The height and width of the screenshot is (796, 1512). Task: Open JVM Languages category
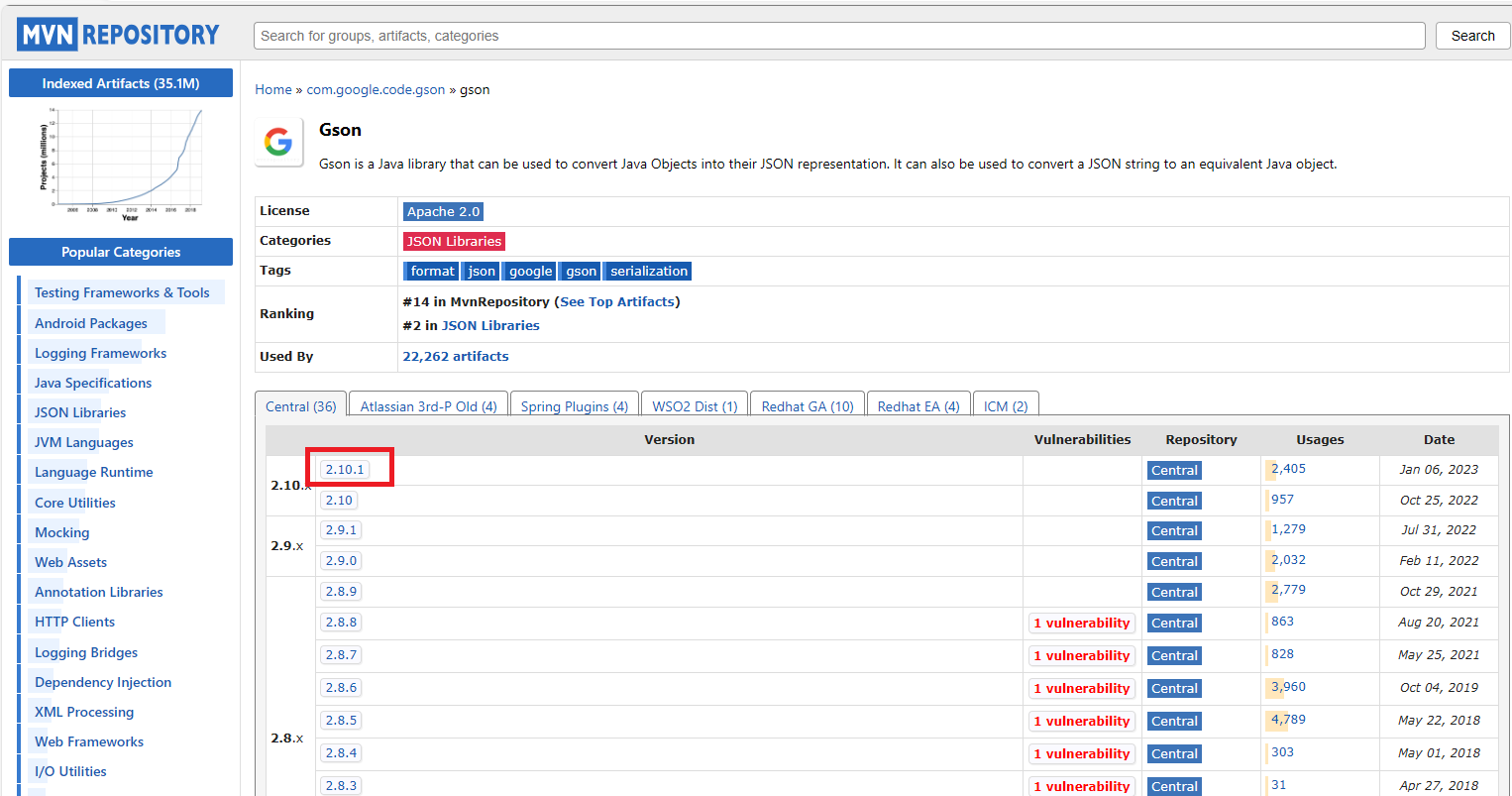(x=84, y=442)
